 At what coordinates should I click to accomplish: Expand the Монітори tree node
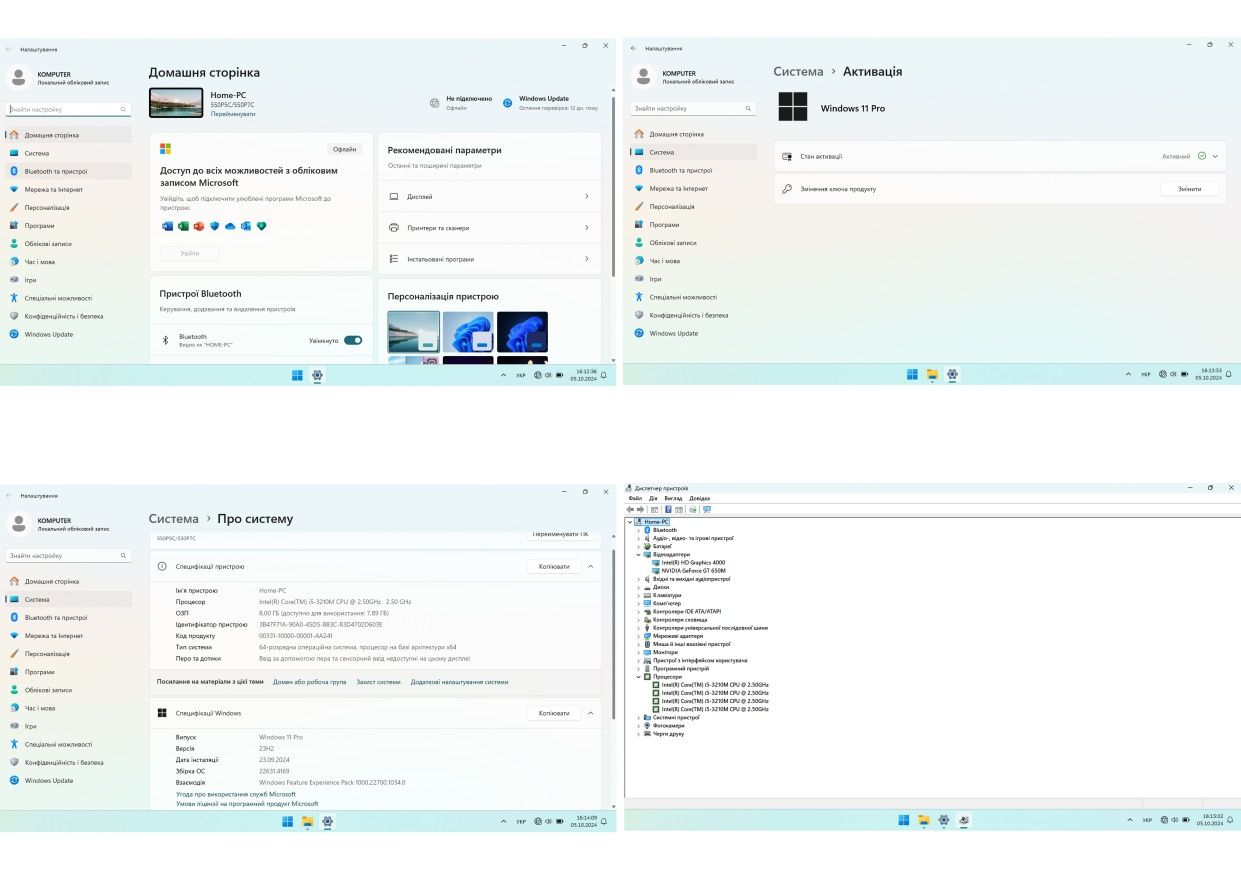638,652
